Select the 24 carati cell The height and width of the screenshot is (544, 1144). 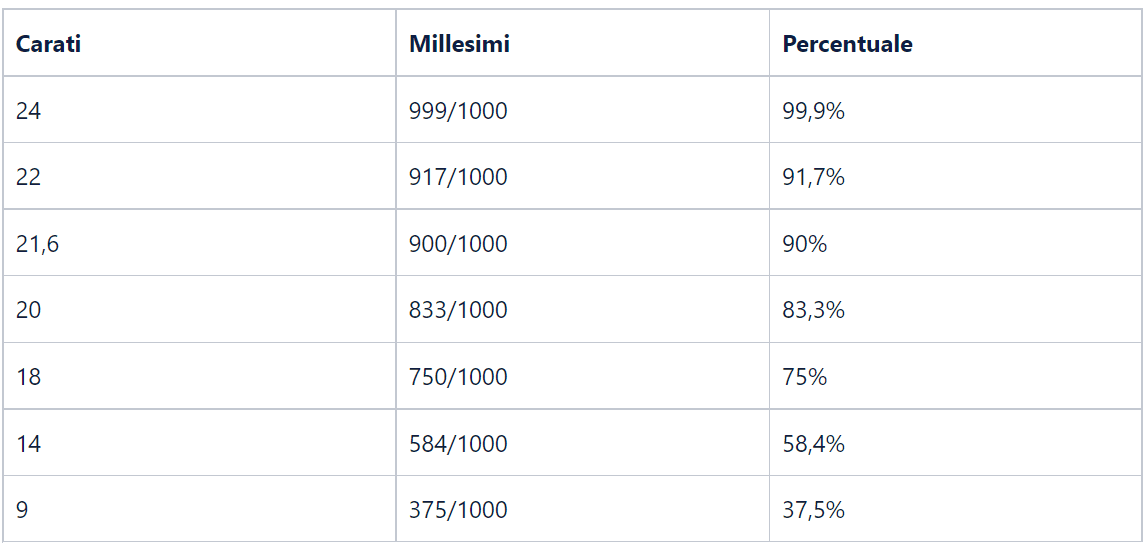(x=29, y=111)
